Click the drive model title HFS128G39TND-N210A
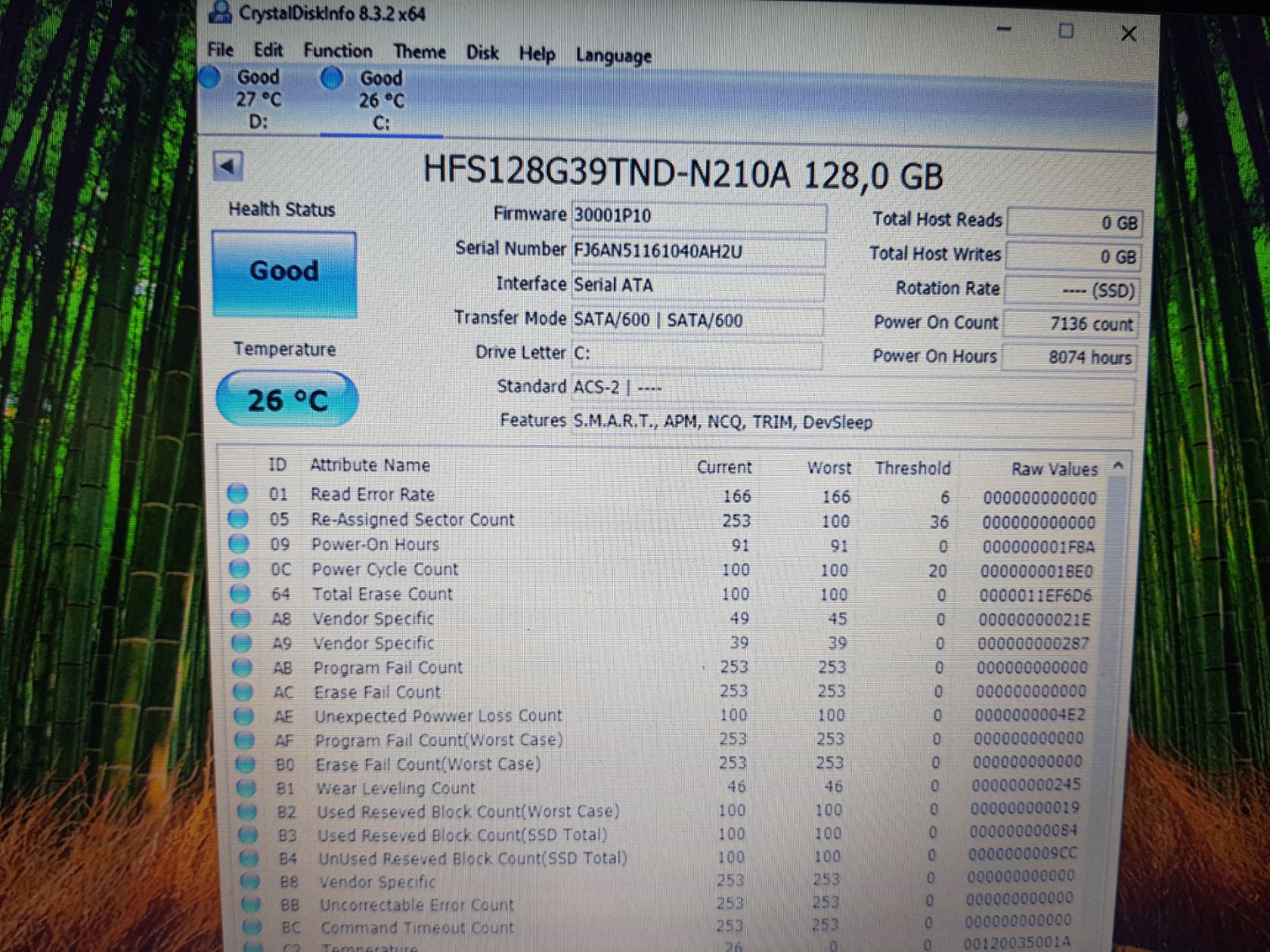The height and width of the screenshot is (952, 1270). (x=683, y=173)
